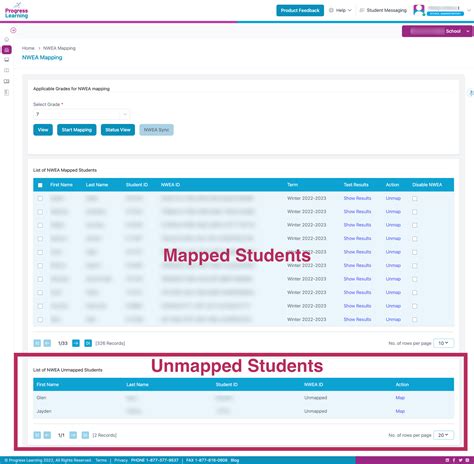The width and height of the screenshot is (474, 464).
Task: Open the rightmost social icon in the footer
Action: pos(467,460)
